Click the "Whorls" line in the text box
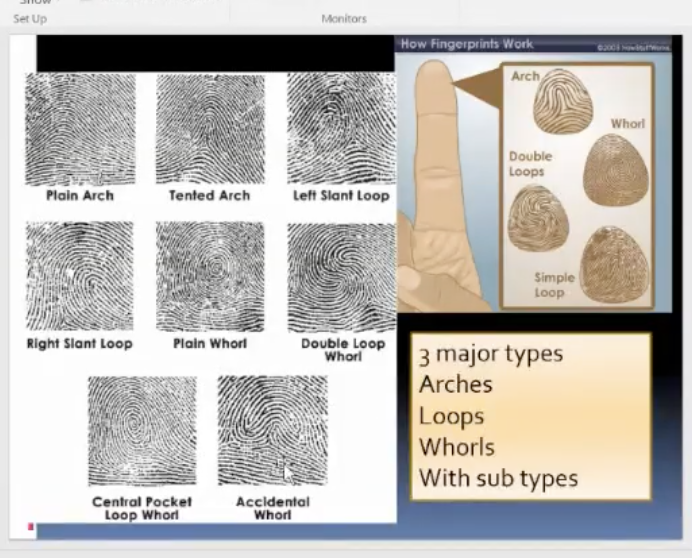692x558 pixels. click(457, 447)
